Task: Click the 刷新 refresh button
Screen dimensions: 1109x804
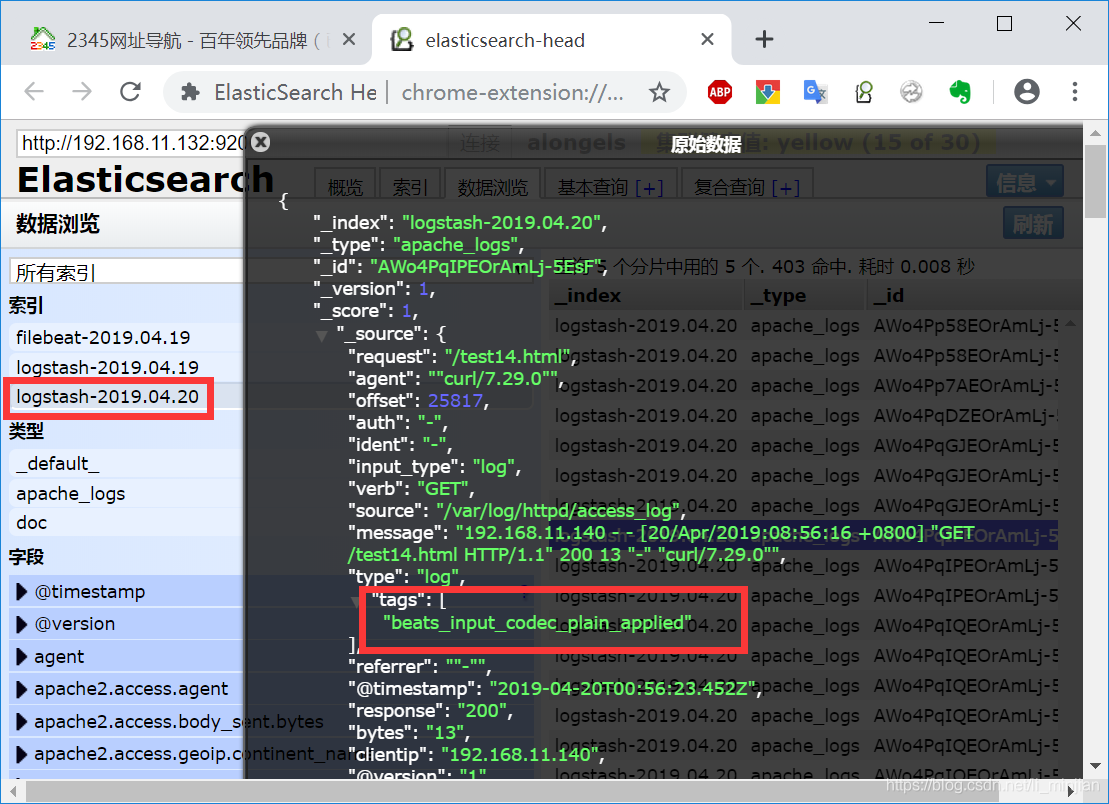Action: [x=1033, y=224]
